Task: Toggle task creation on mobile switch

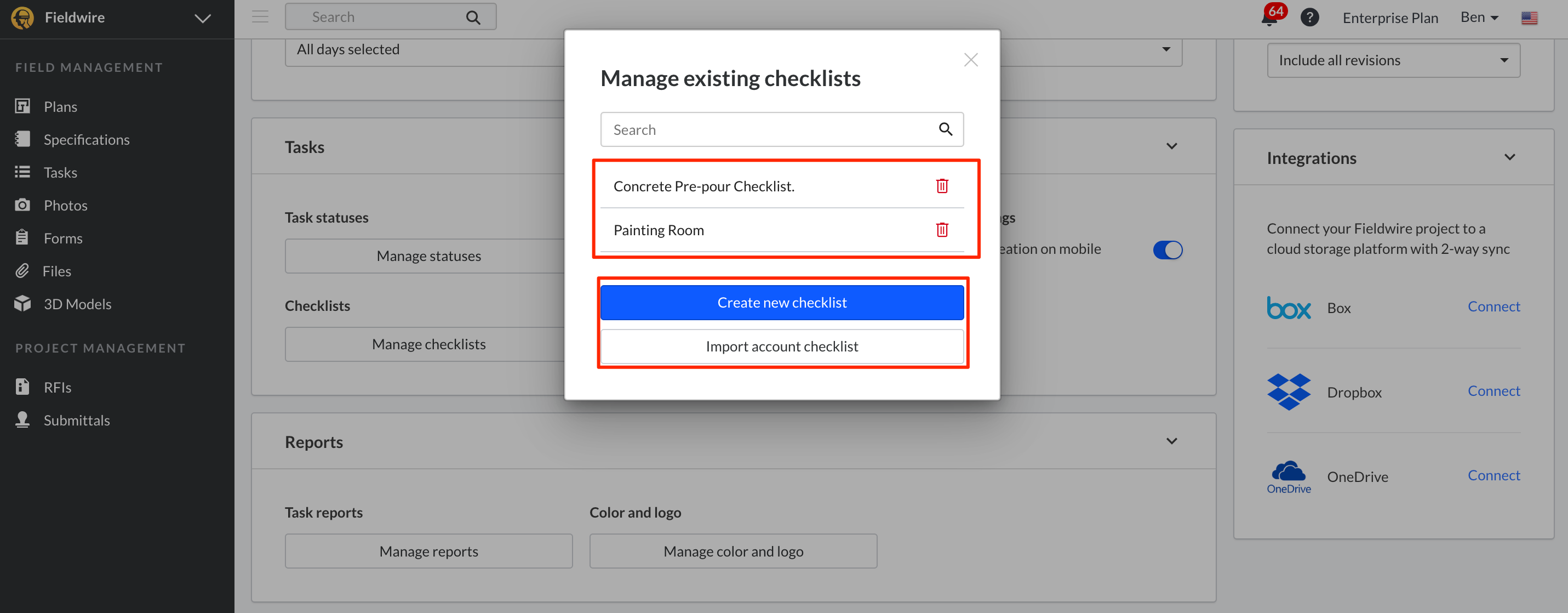Action: [1168, 249]
